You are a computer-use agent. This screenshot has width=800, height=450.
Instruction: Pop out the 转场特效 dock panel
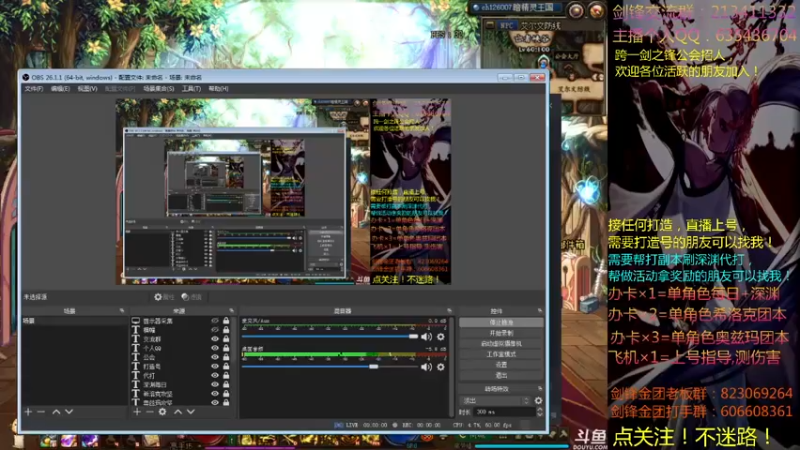click(x=540, y=389)
